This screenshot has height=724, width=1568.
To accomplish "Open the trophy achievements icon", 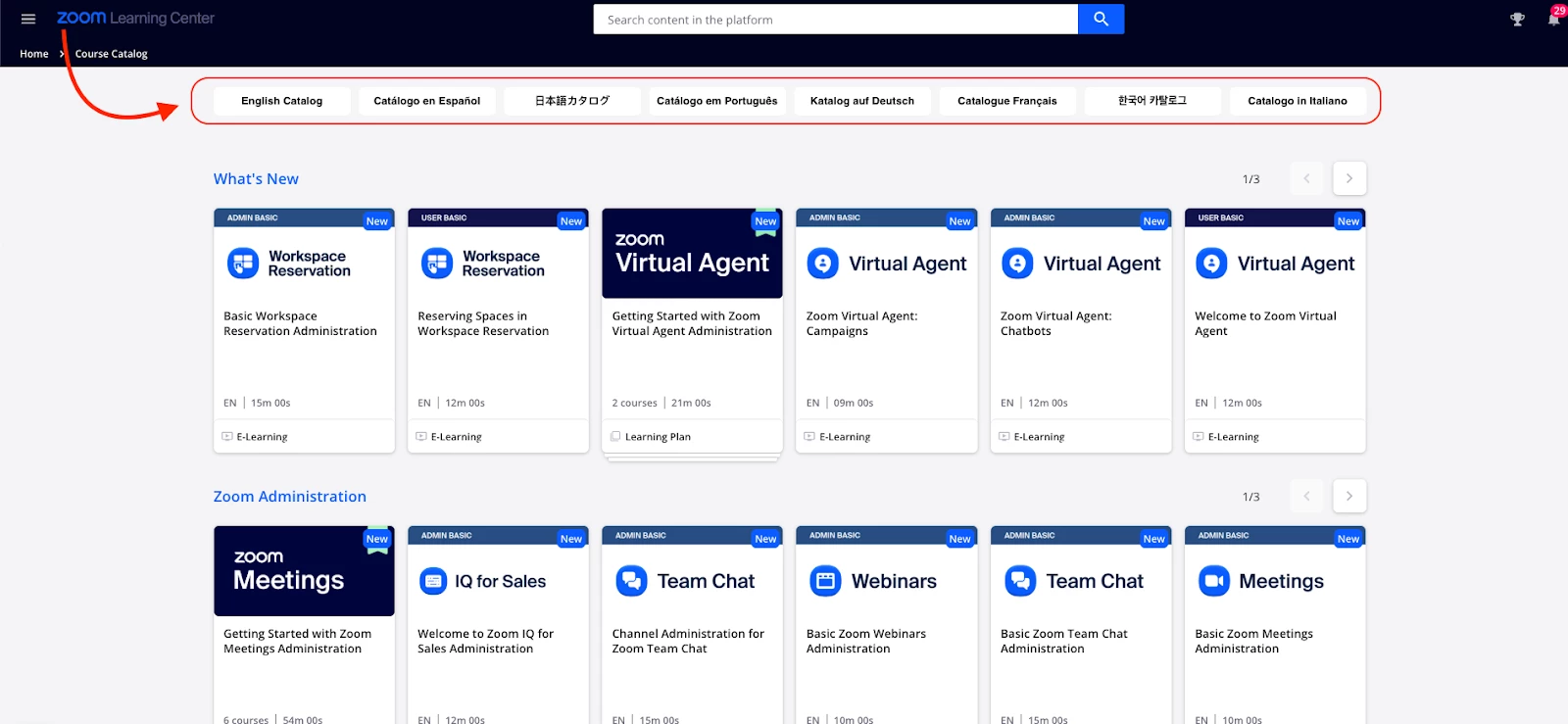I will click(1517, 19).
